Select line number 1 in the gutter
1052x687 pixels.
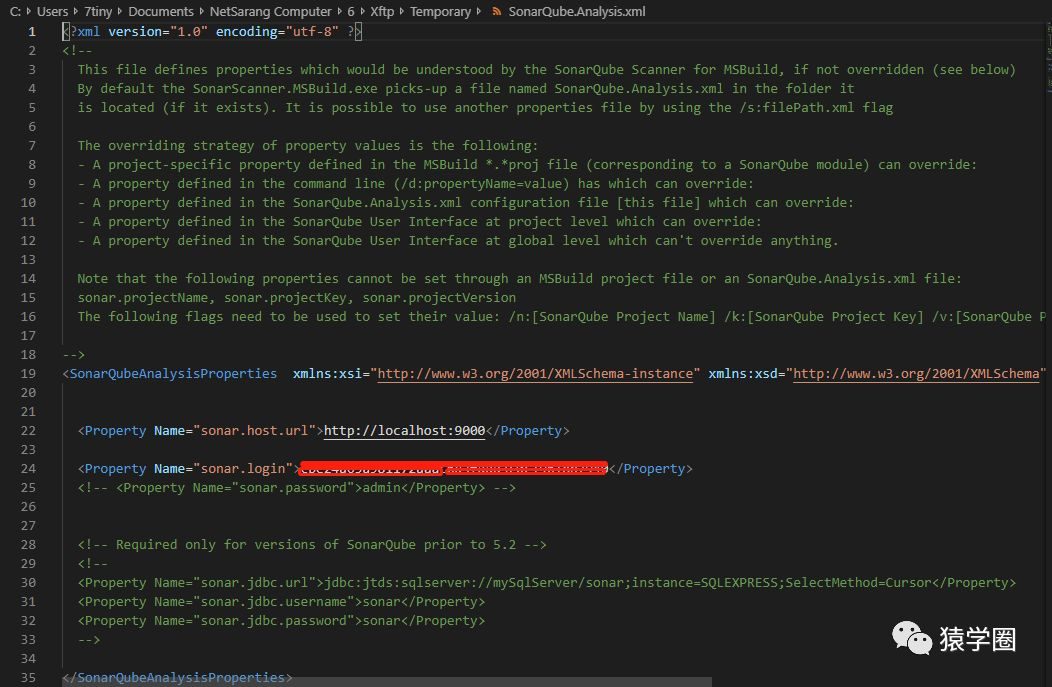(x=32, y=32)
